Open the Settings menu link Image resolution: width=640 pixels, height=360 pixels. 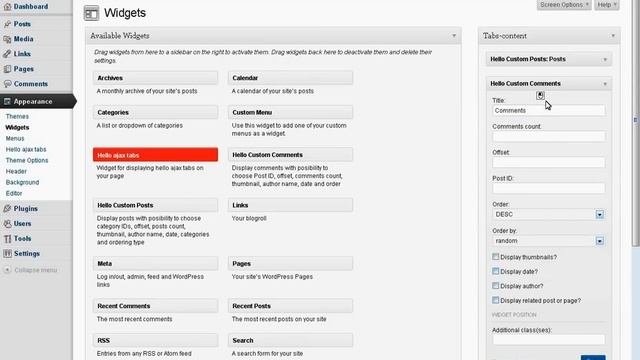27,253
